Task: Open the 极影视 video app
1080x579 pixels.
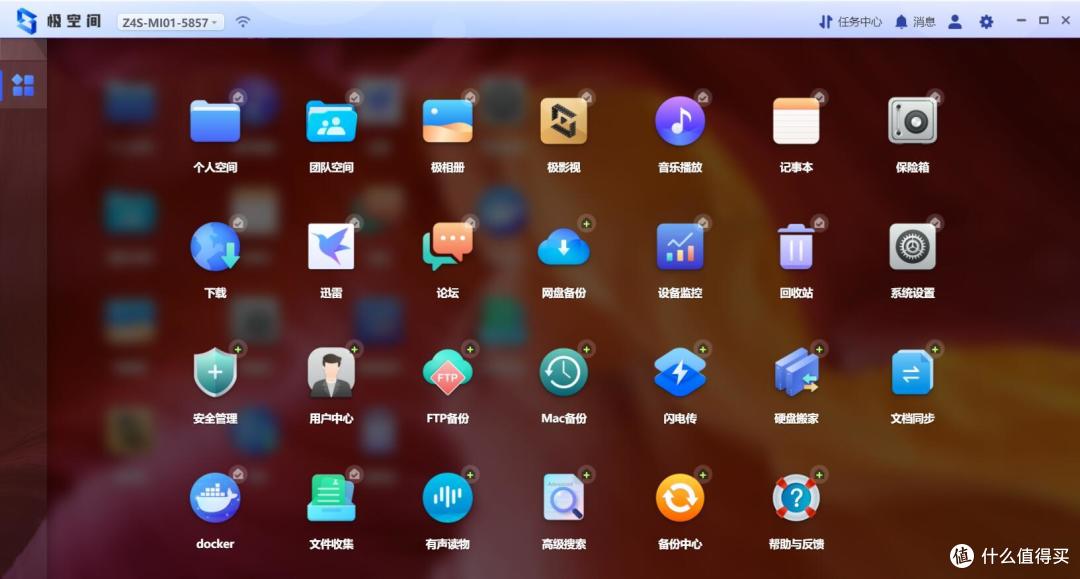Action: pos(563,122)
